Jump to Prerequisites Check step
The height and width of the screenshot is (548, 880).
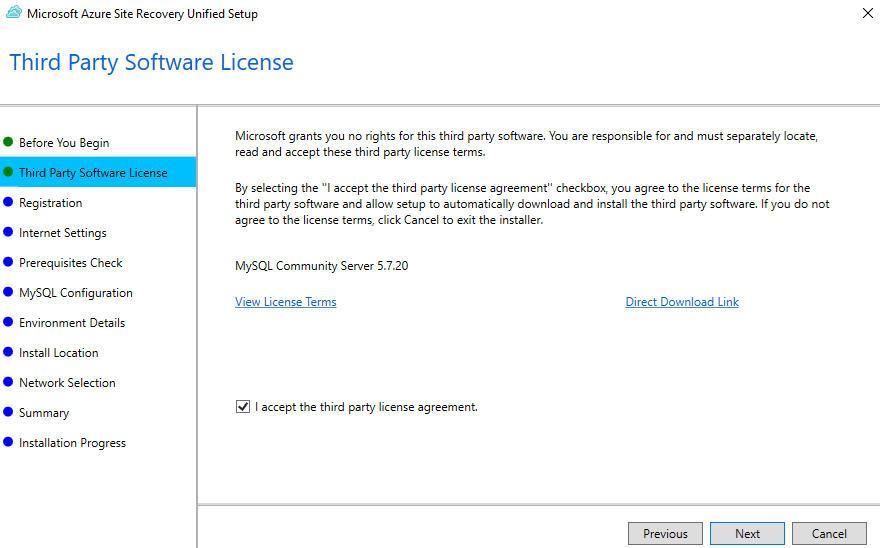tap(71, 263)
